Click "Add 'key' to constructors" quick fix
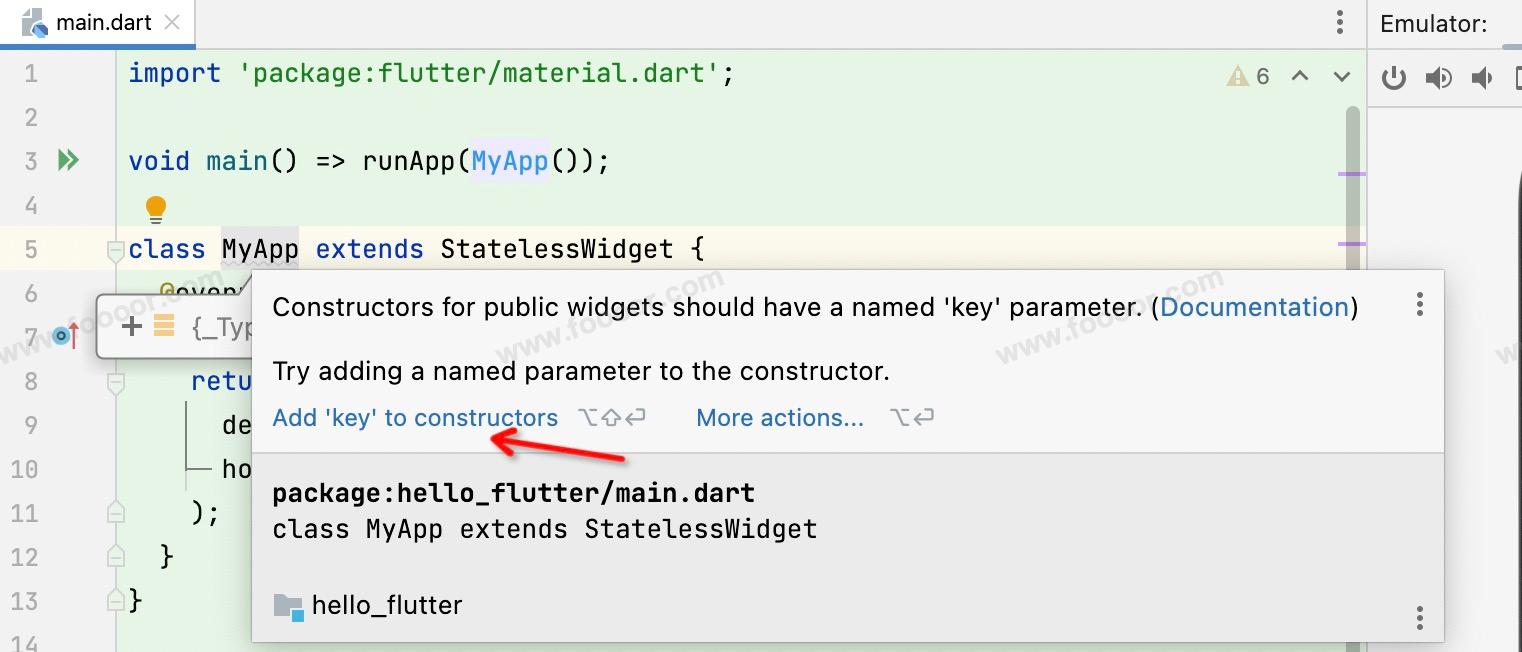 pyautogui.click(x=415, y=418)
